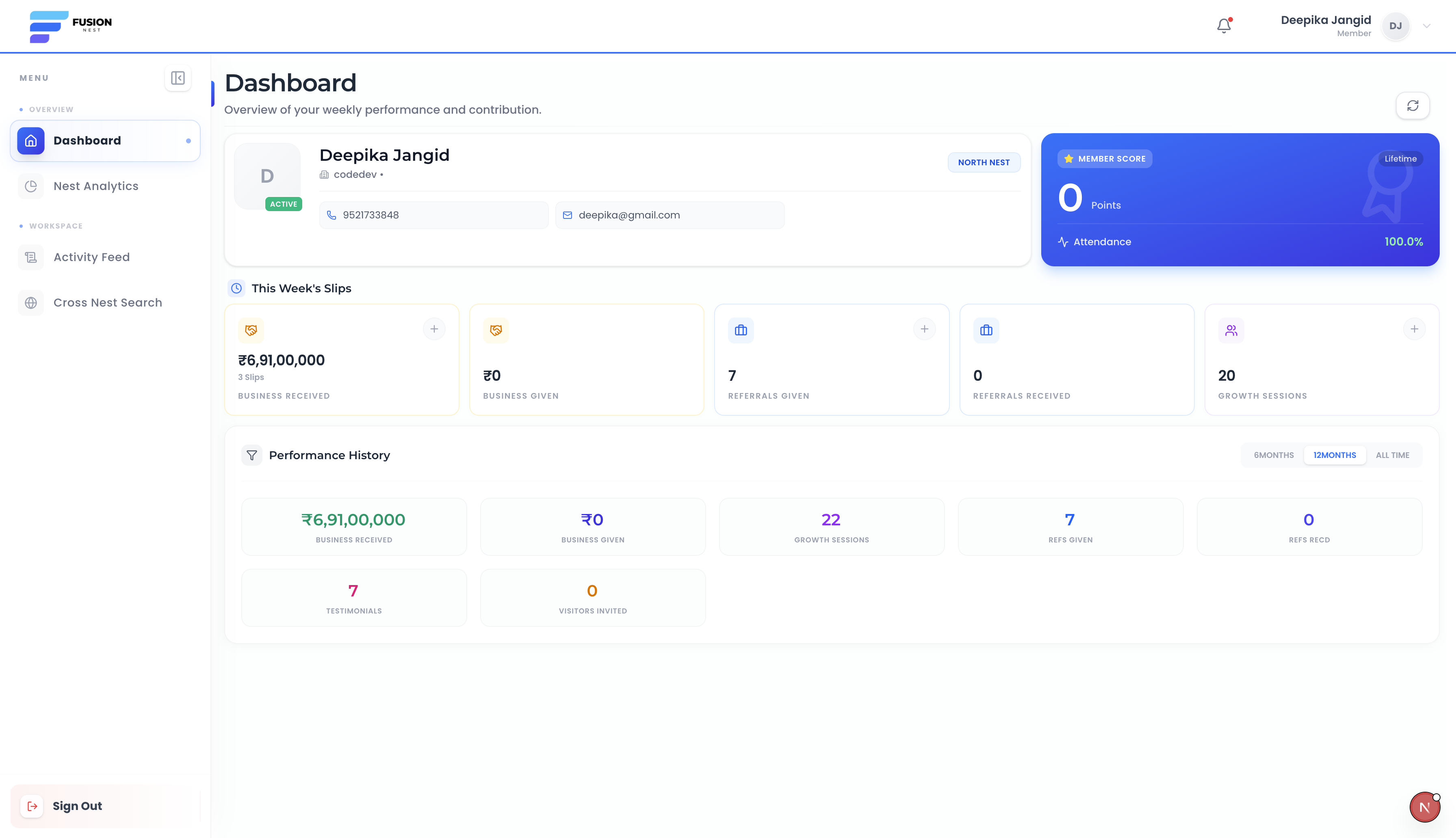The height and width of the screenshot is (838, 1456).
Task: Select the Dashboard home icon
Action: 30,140
